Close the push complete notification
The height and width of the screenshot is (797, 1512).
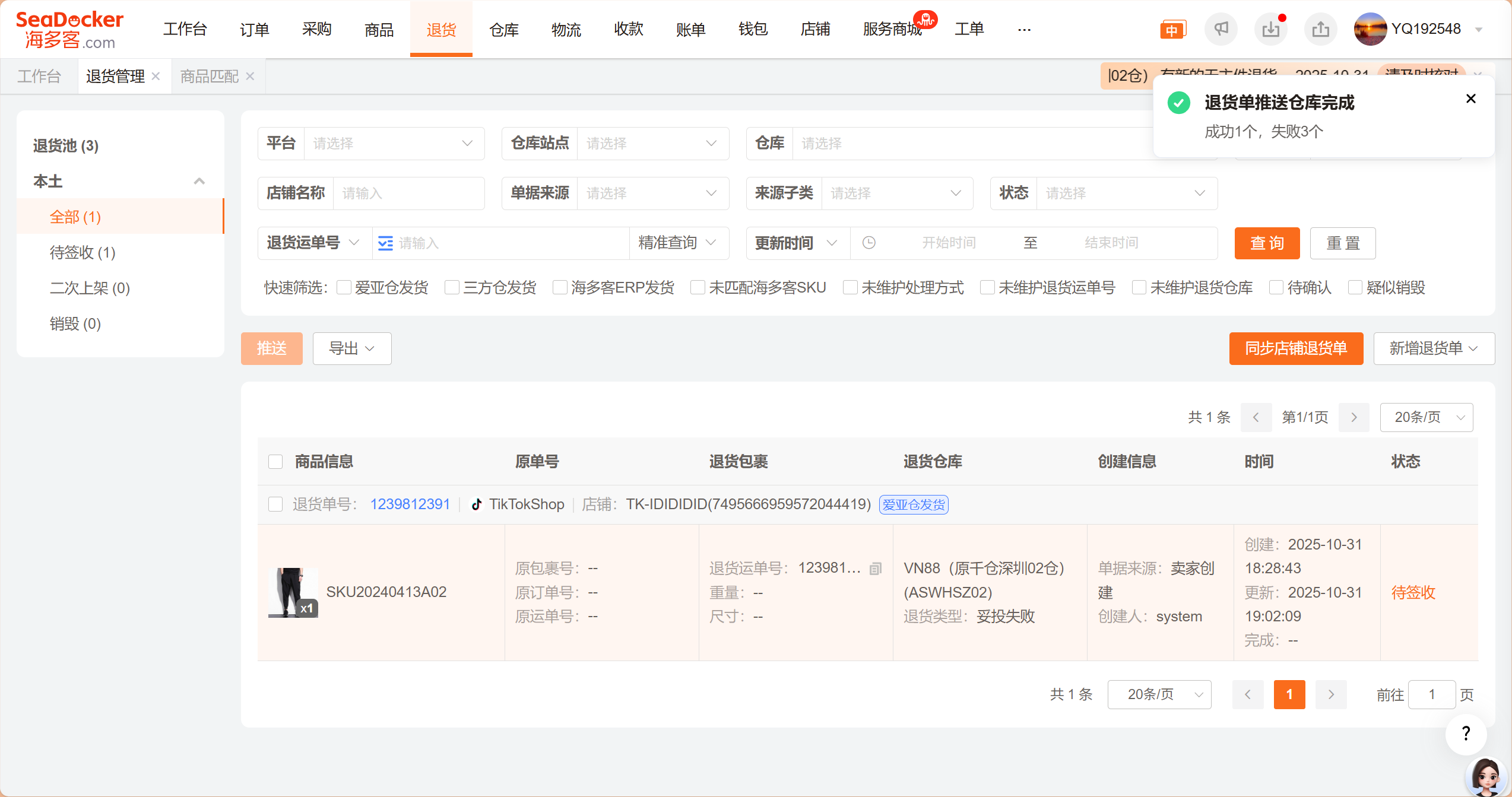tap(1470, 99)
